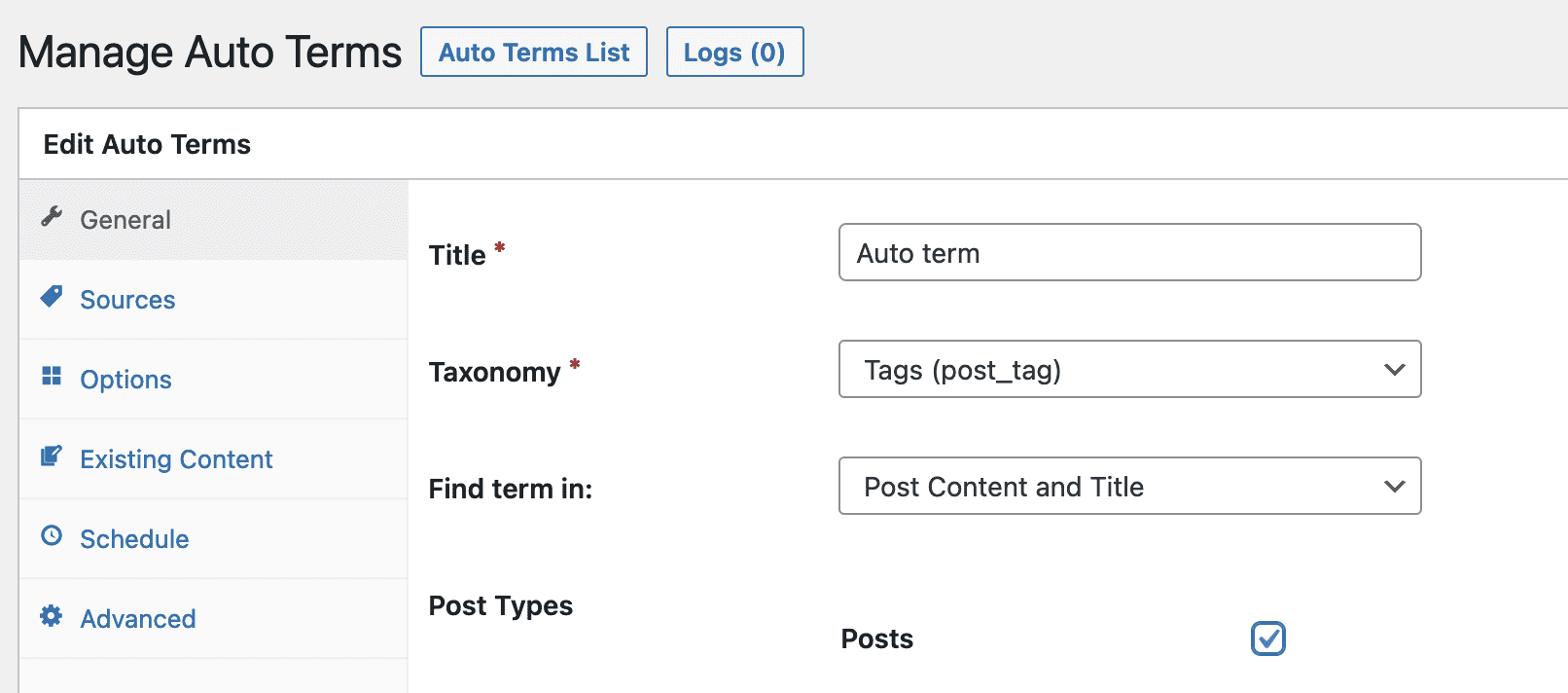The height and width of the screenshot is (693, 1568).
Task: Toggle the Posts checkbox
Action: pyautogui.click(x=1267, y=638)
